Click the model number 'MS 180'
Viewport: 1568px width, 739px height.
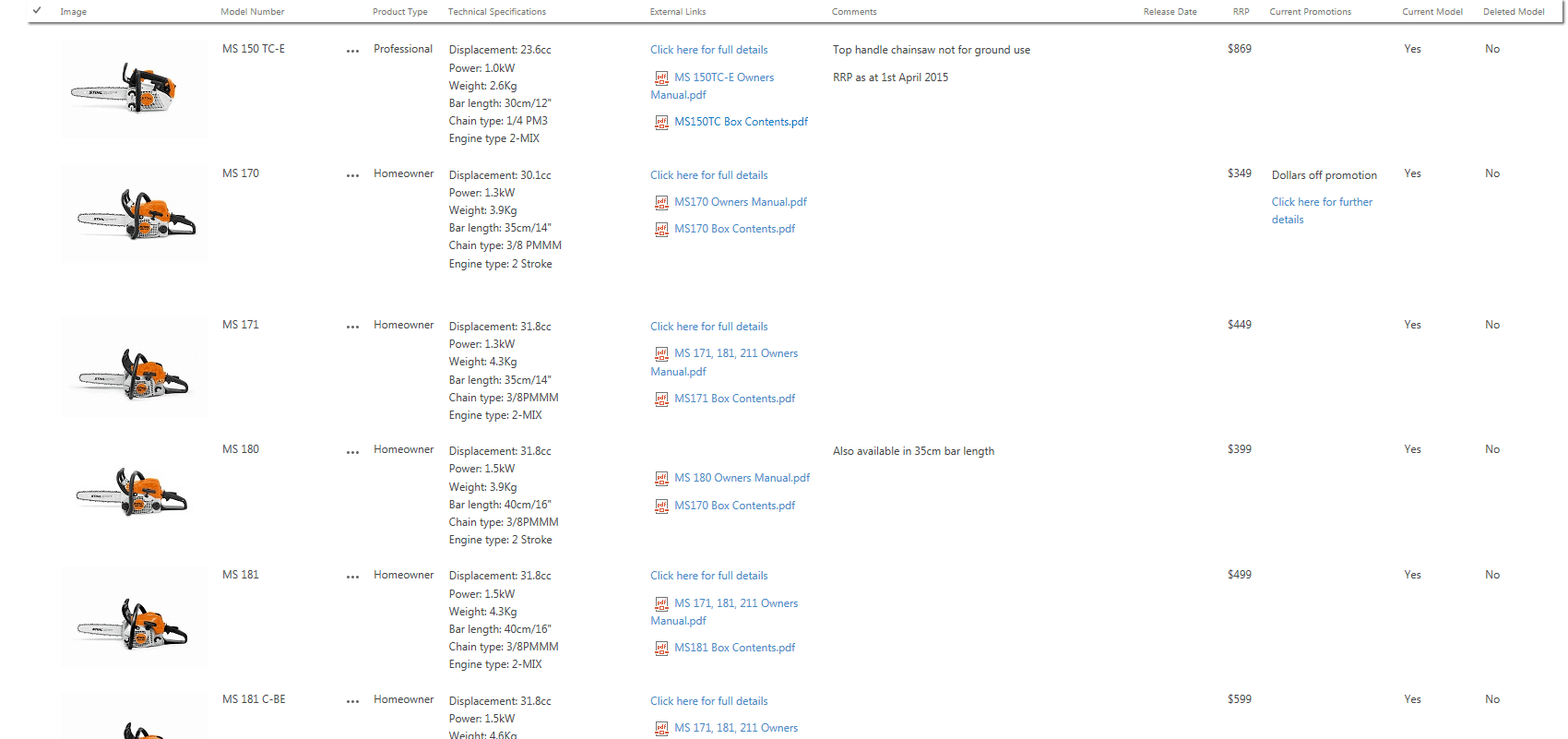point(241,449)
